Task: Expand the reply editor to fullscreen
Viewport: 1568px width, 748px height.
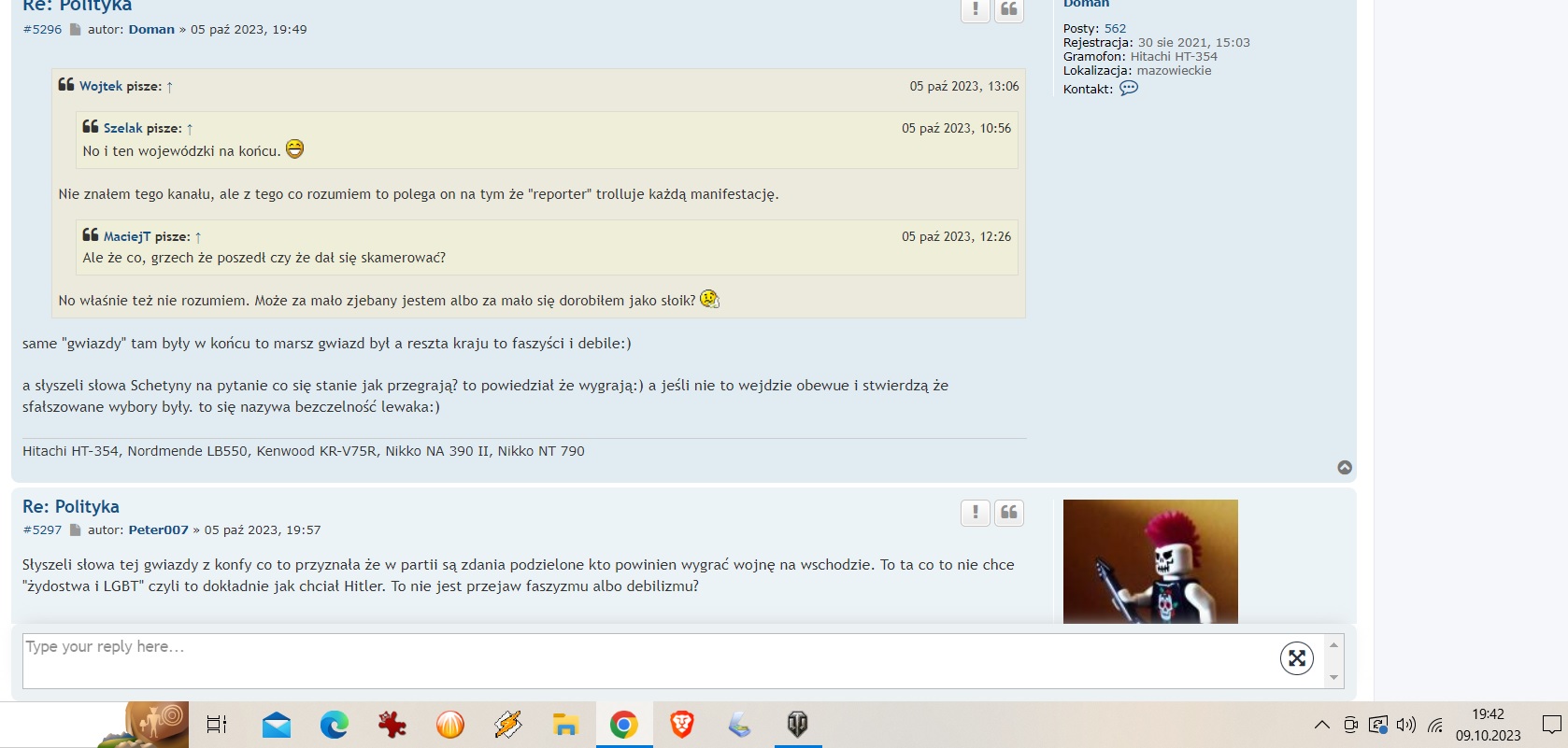Action: (1296, 658)
